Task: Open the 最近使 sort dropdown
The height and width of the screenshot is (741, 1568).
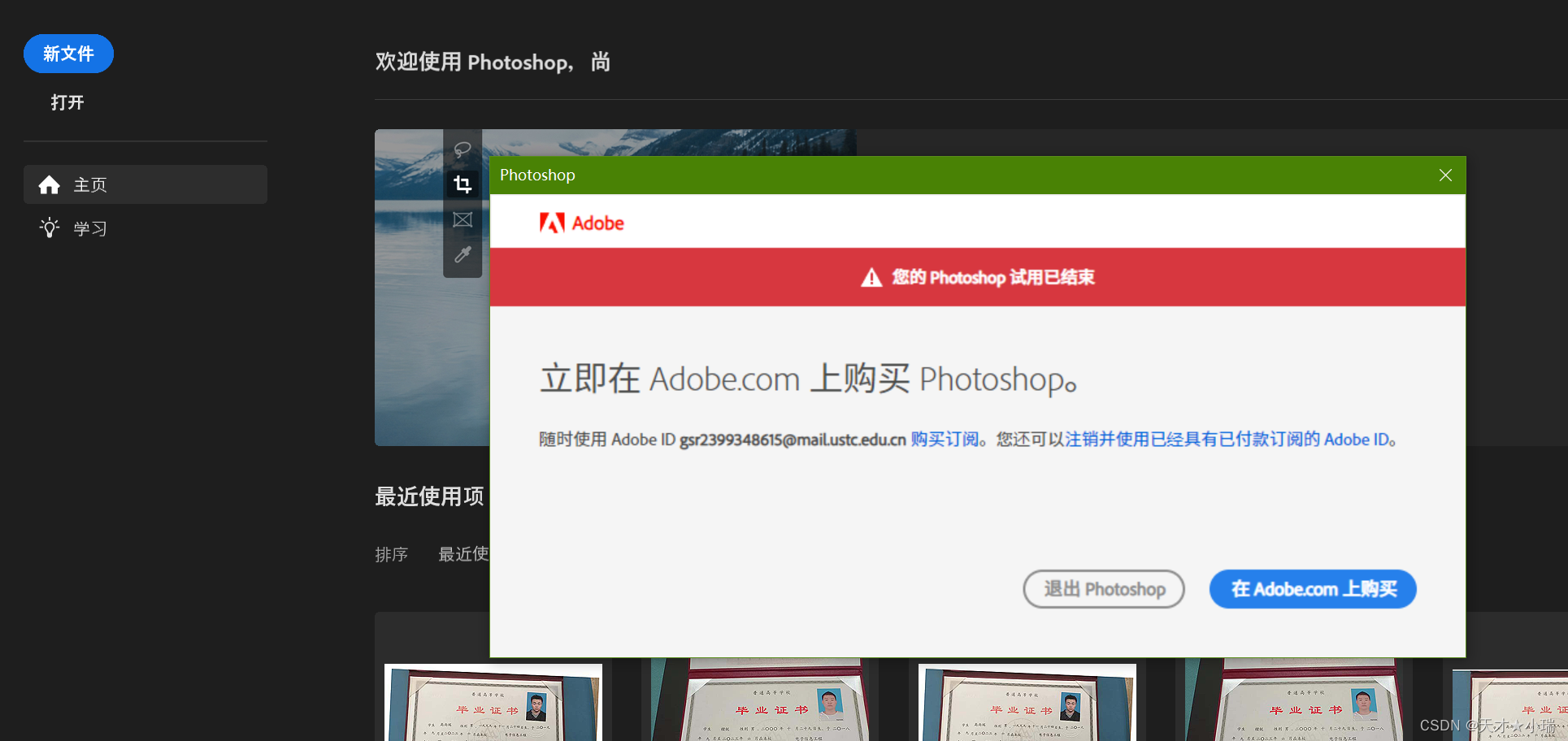Action: pyautogui.click(x=463, y=554)
